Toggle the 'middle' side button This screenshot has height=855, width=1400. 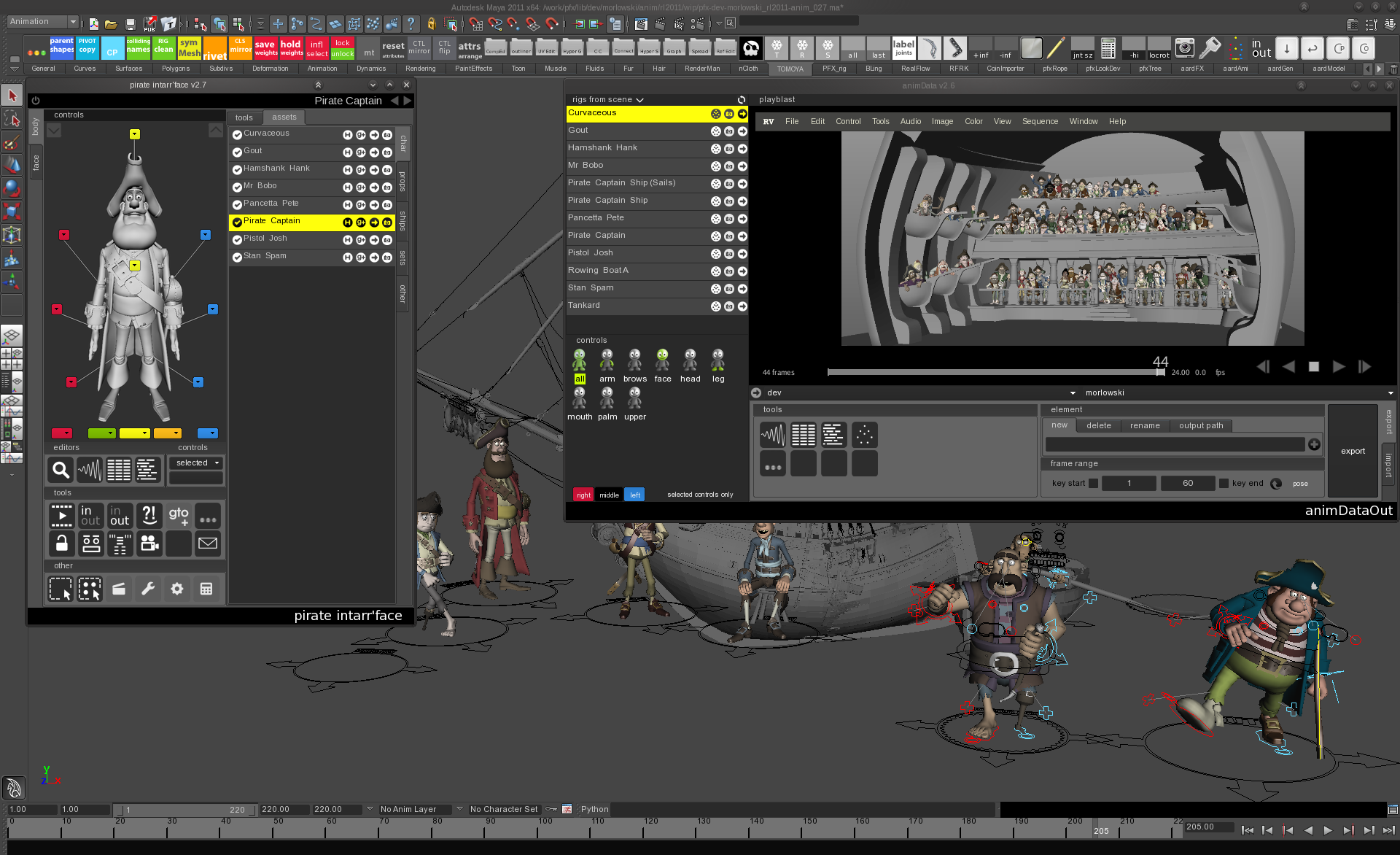coord(609,495)
